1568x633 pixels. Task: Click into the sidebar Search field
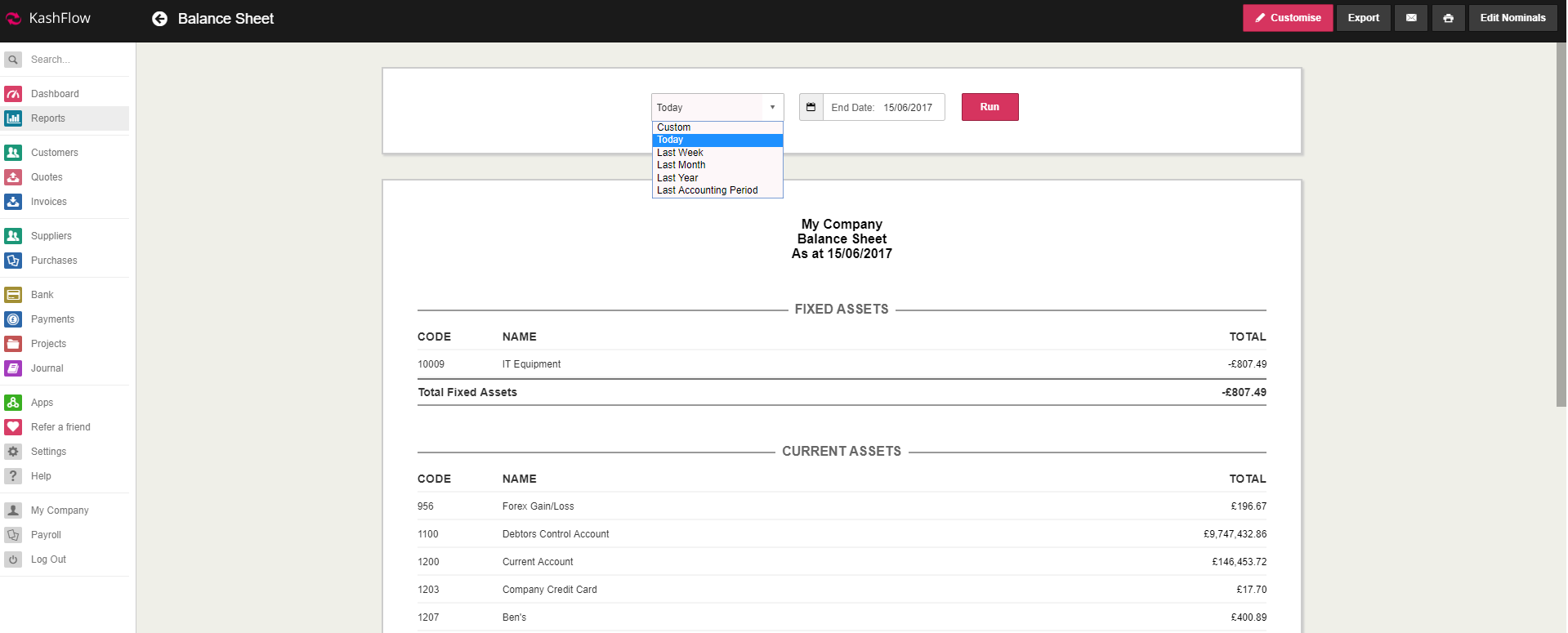74,60
